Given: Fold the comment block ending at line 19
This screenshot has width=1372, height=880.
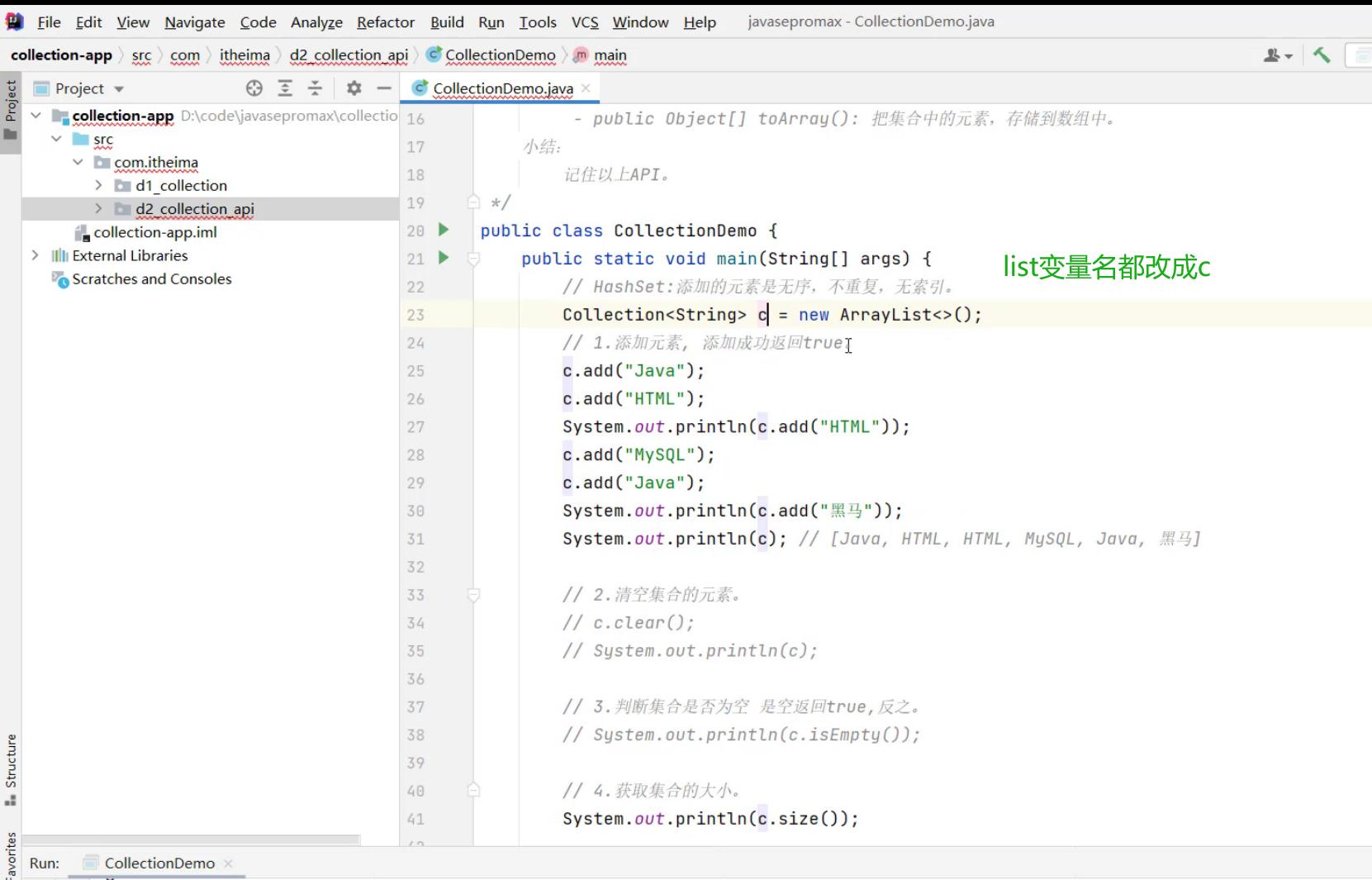Looking at the screenshot, I should tap(473, 202).
